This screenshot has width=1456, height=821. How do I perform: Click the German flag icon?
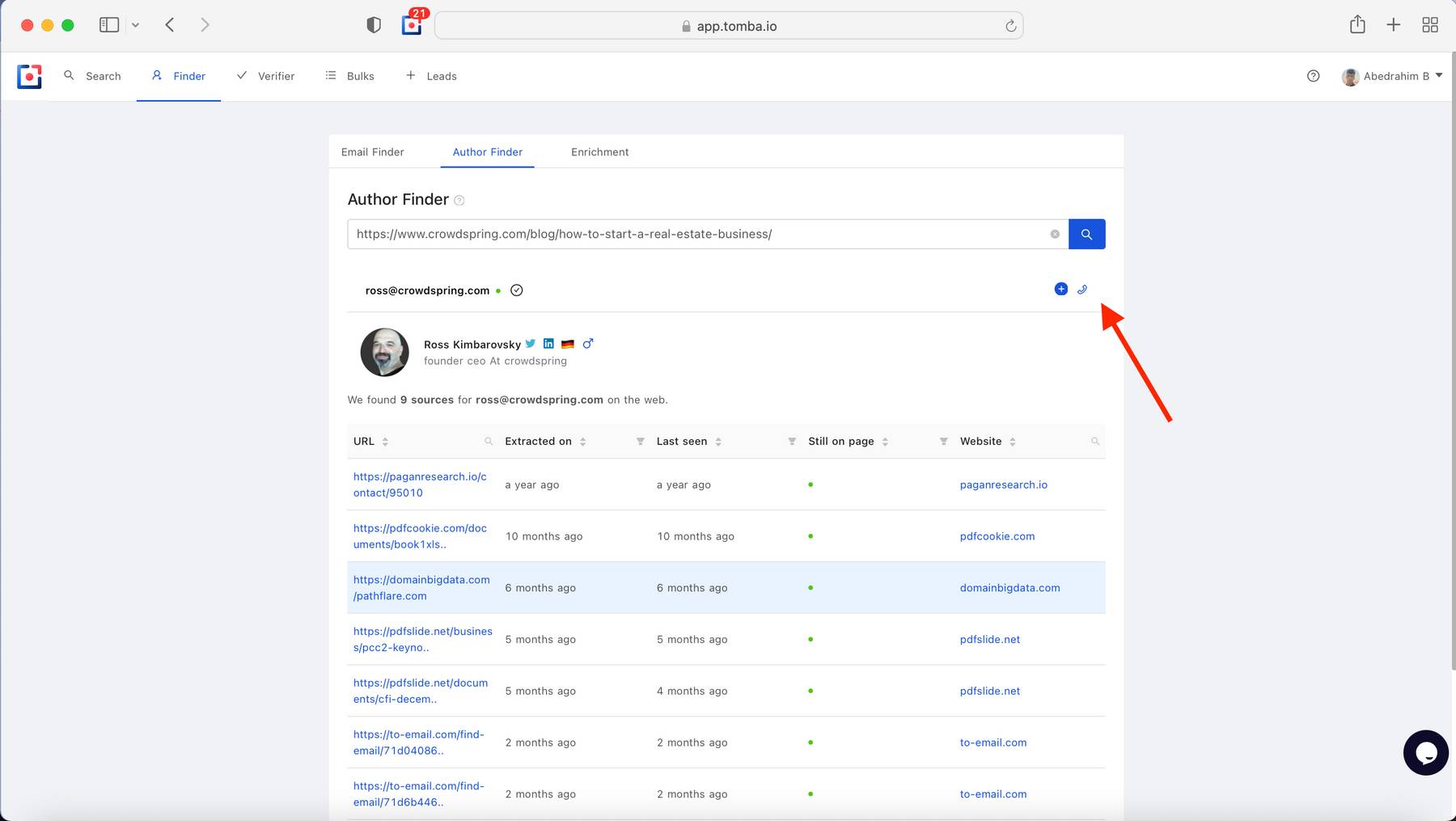tap(568, 344)
